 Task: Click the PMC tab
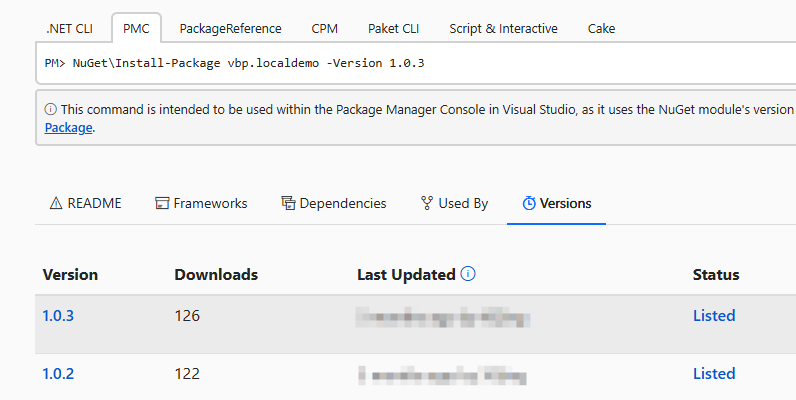(x=136, y=28)
